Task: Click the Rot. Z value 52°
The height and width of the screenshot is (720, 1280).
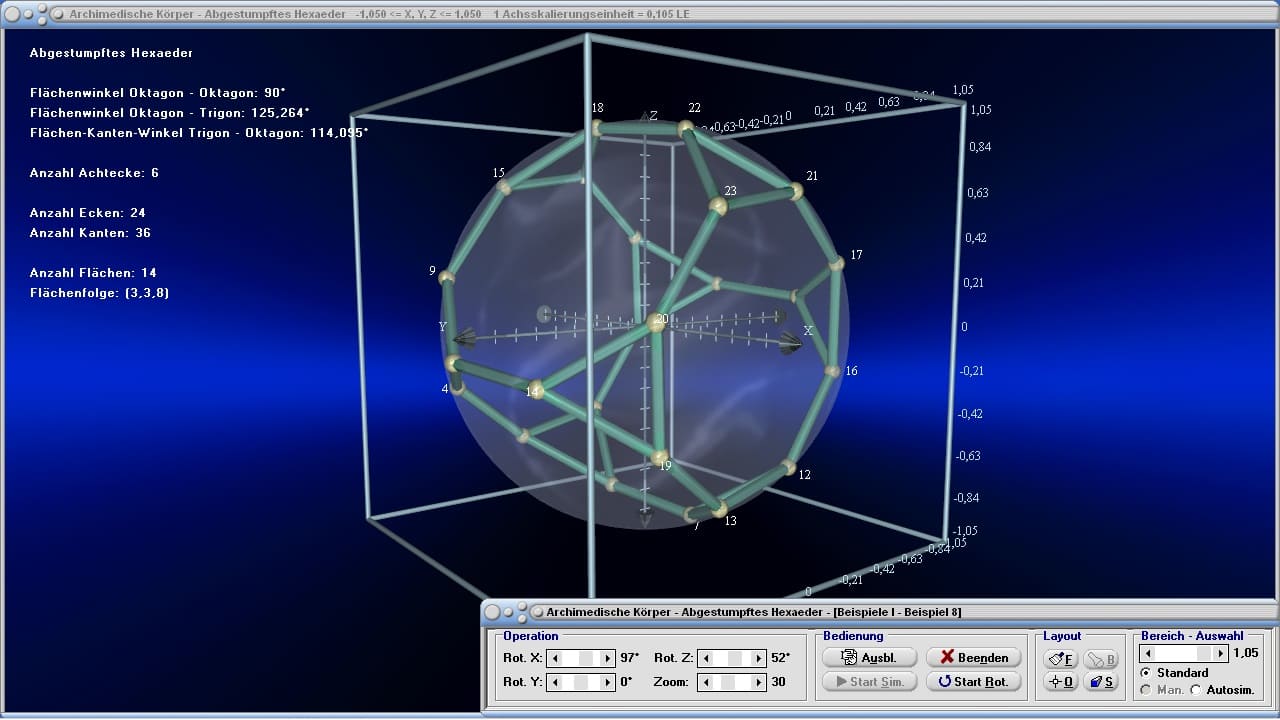Action: coord(781,658)
